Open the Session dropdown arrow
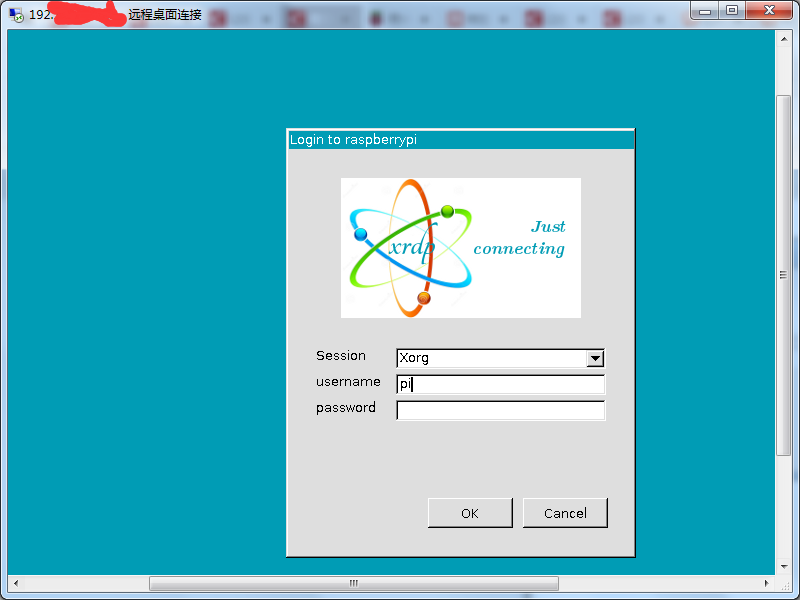The image size is (800, 600). [x=595, y=358]
